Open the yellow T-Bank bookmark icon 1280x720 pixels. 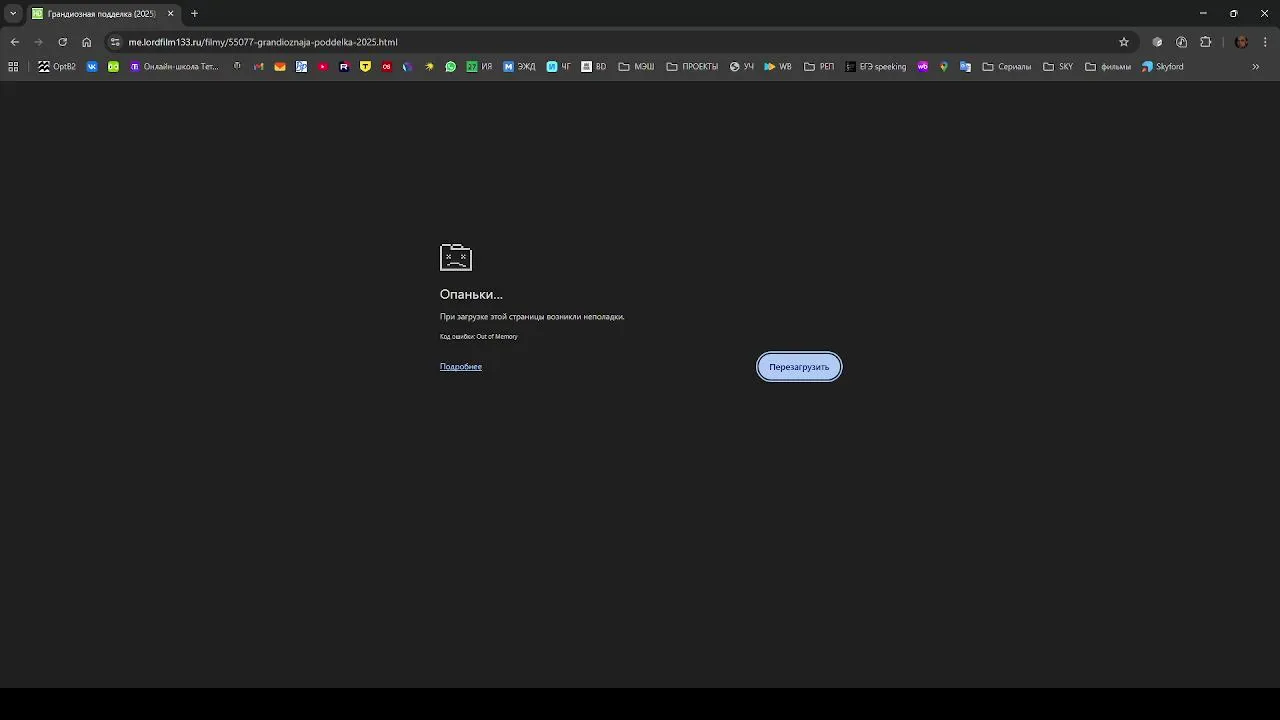(x=365, y=67)
